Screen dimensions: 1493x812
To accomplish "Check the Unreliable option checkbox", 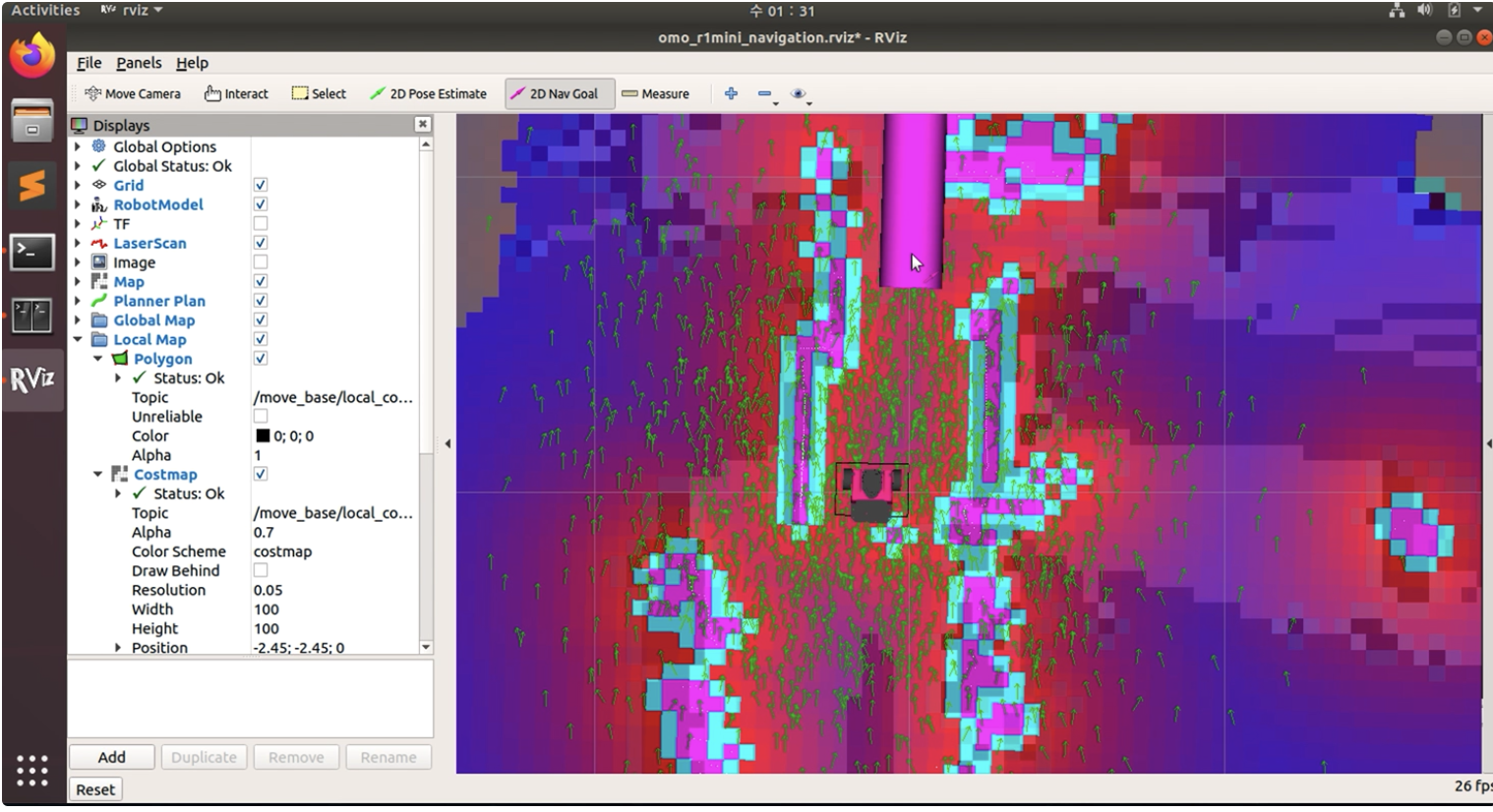I will pyautogui.click(x=261, y=417).
